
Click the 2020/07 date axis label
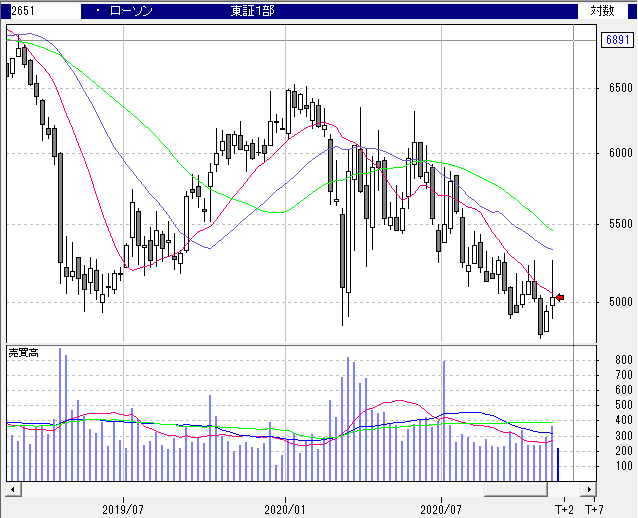point(441,509)
